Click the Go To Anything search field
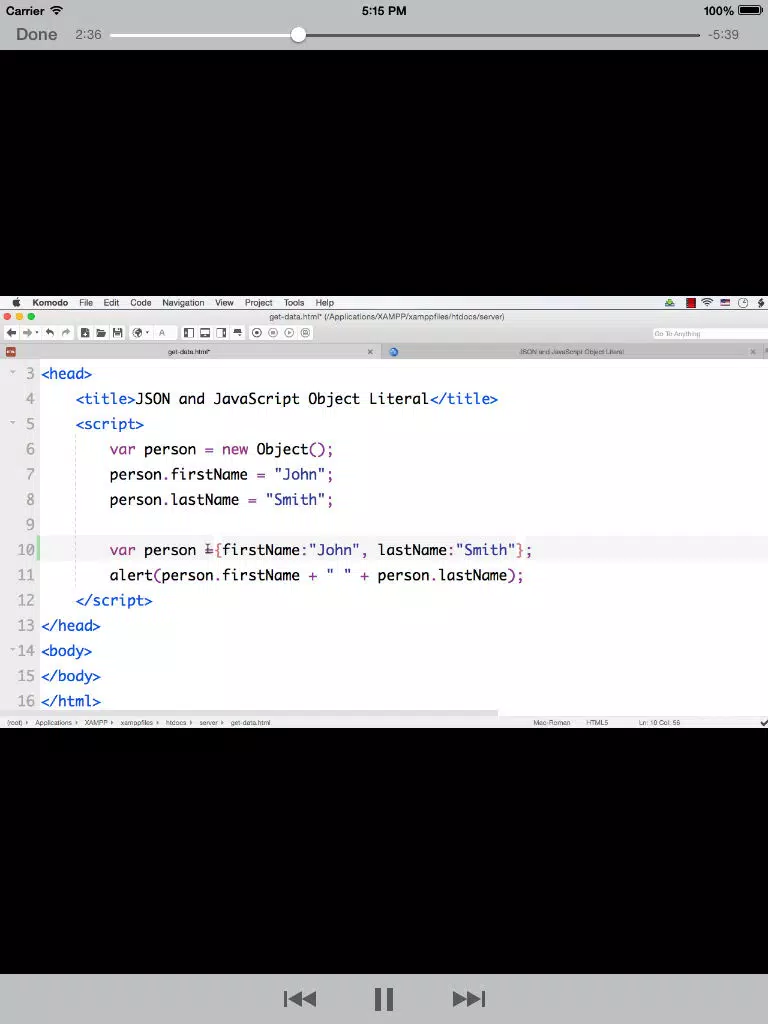This screenshot has height=1024, width=768. pos(710,333)
